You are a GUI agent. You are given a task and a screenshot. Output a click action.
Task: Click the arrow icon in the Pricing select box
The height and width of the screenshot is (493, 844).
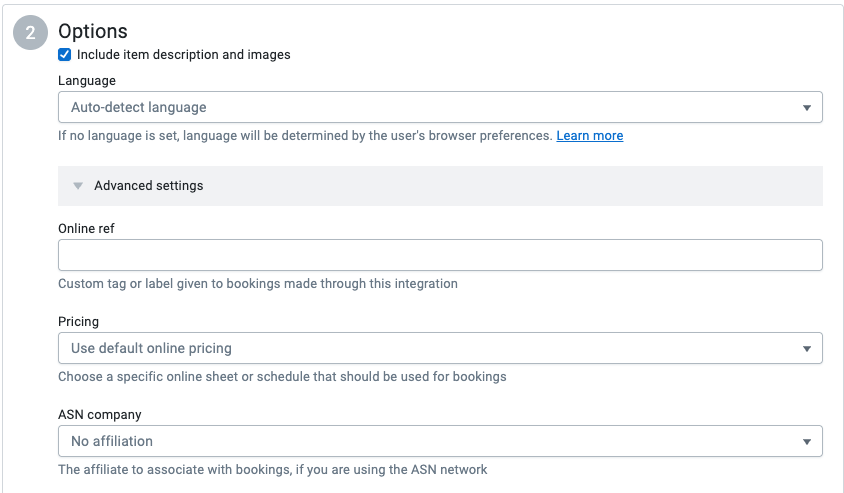point(806,349)
